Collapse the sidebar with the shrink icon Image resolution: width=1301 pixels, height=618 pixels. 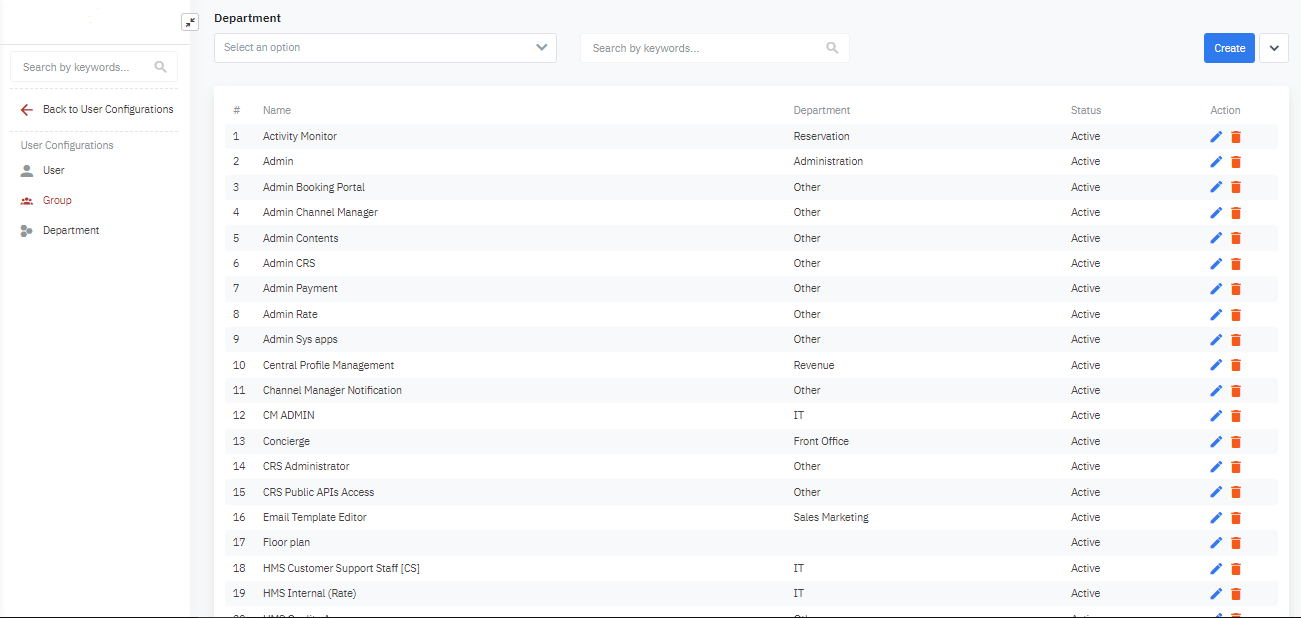click(190, 22)
